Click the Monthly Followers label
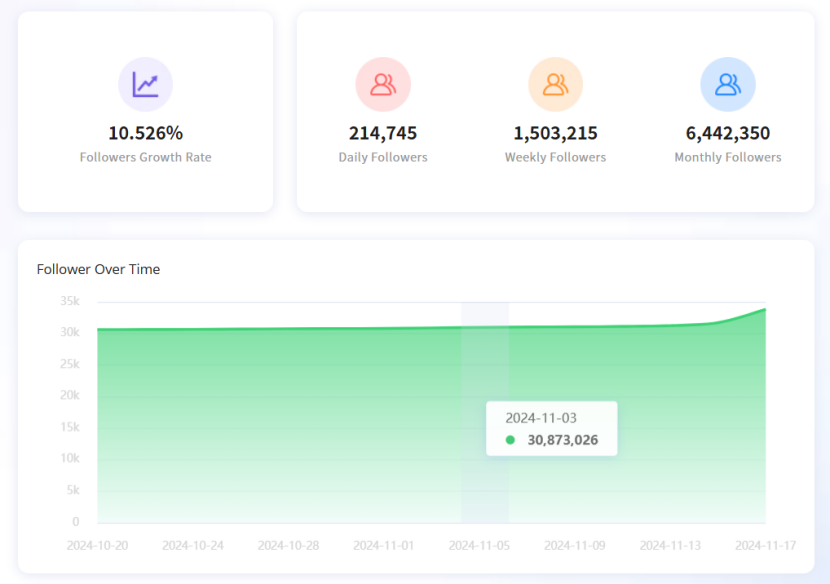 pyautogui.click(x=728, y=157)
